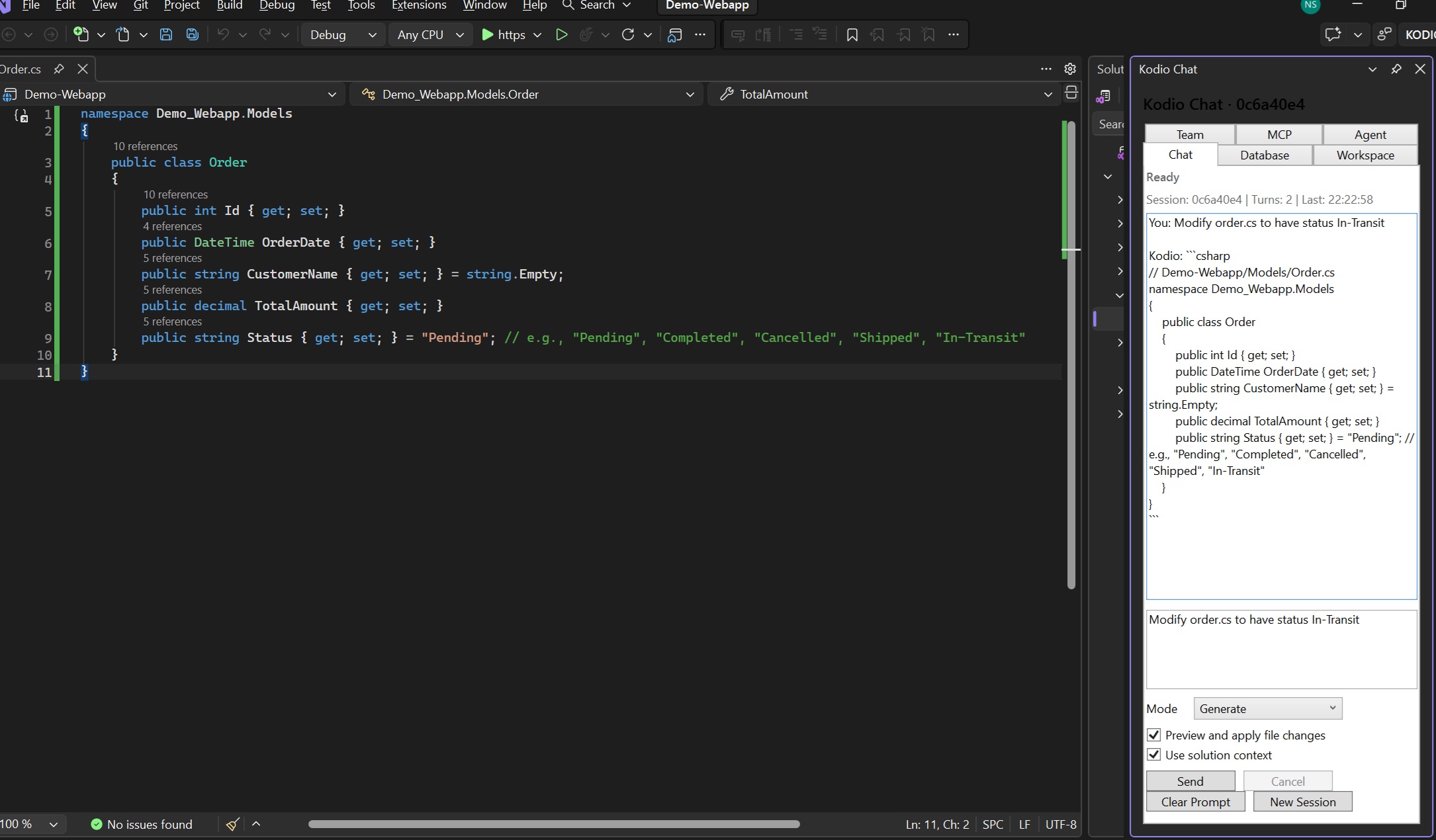Close the Order.cs editor tab
1436x840 pixels.
(x=83, y=69)
